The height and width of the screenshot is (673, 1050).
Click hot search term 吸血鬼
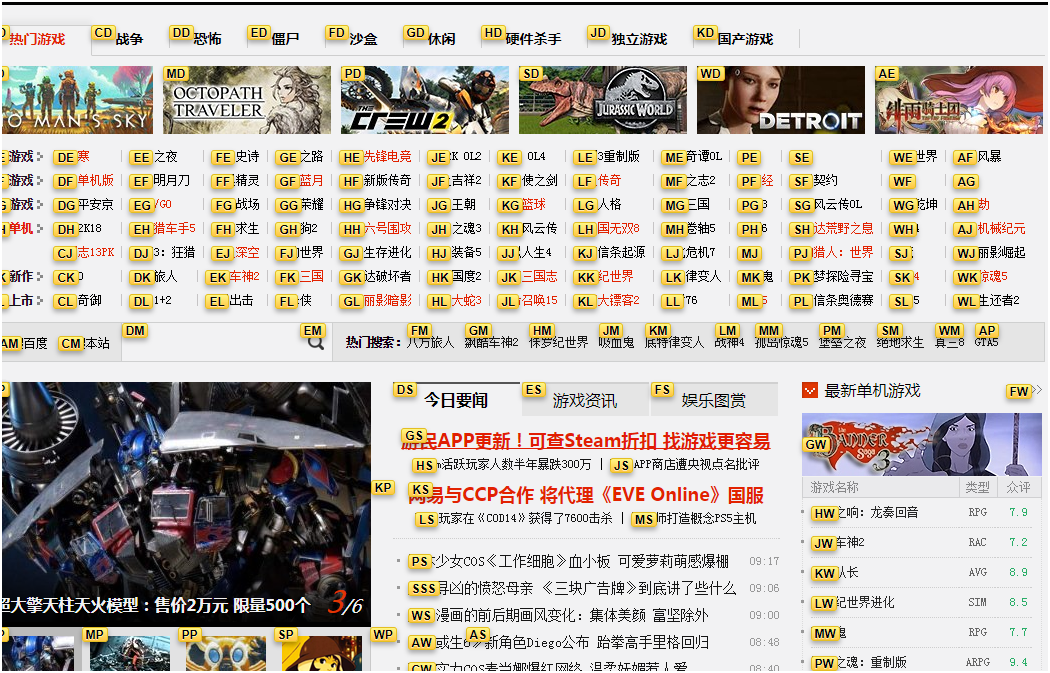pos(616,343)
